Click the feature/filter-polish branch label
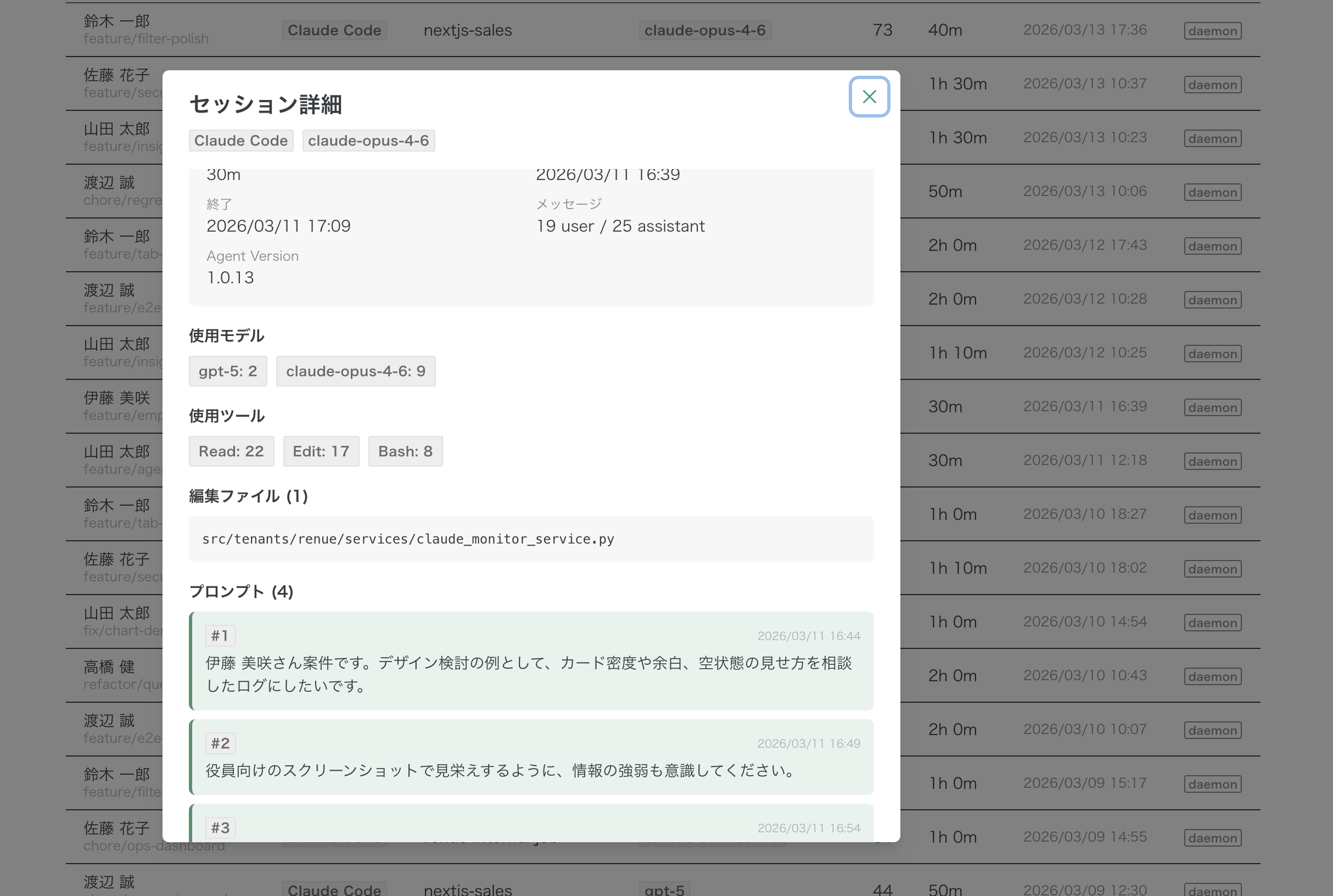The width and height of the screenshot is (1333, 896). click(x=145, y=39)
